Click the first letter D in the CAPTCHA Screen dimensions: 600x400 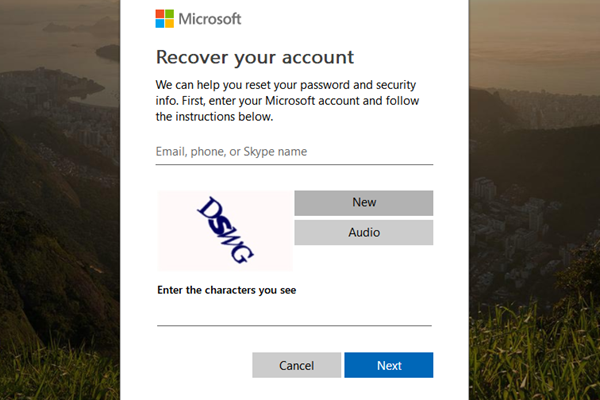208,207
